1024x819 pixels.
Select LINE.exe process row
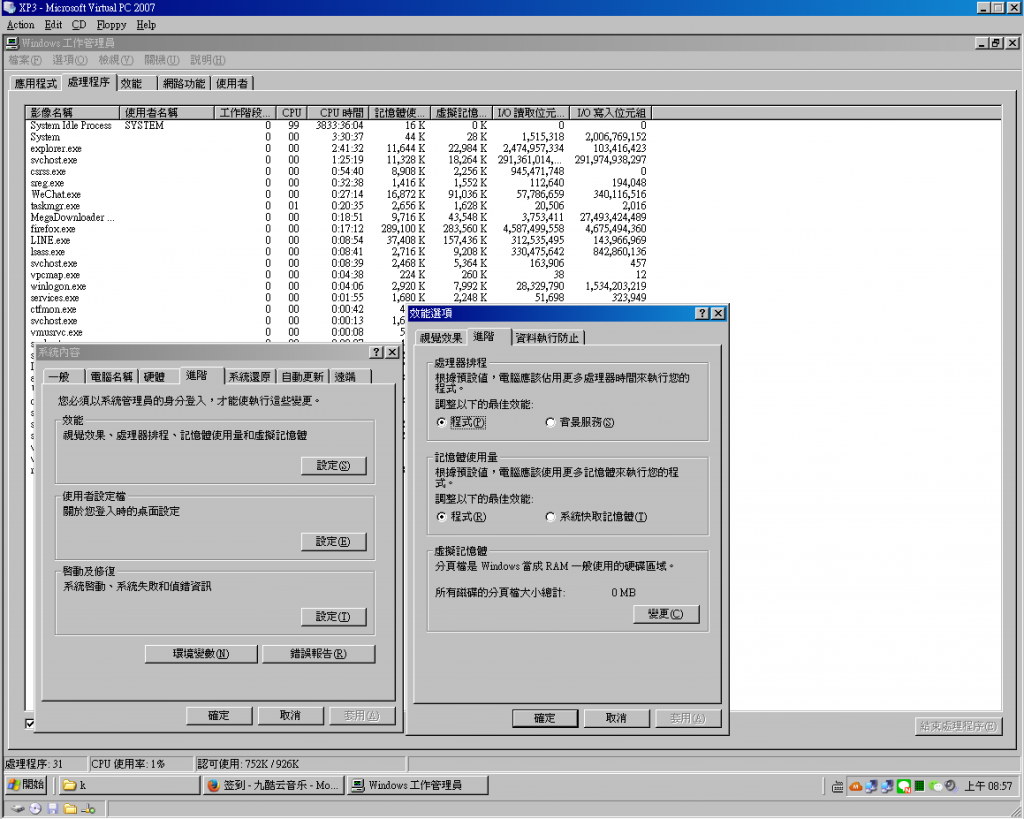pyautogui.click(x=338, y=240)
